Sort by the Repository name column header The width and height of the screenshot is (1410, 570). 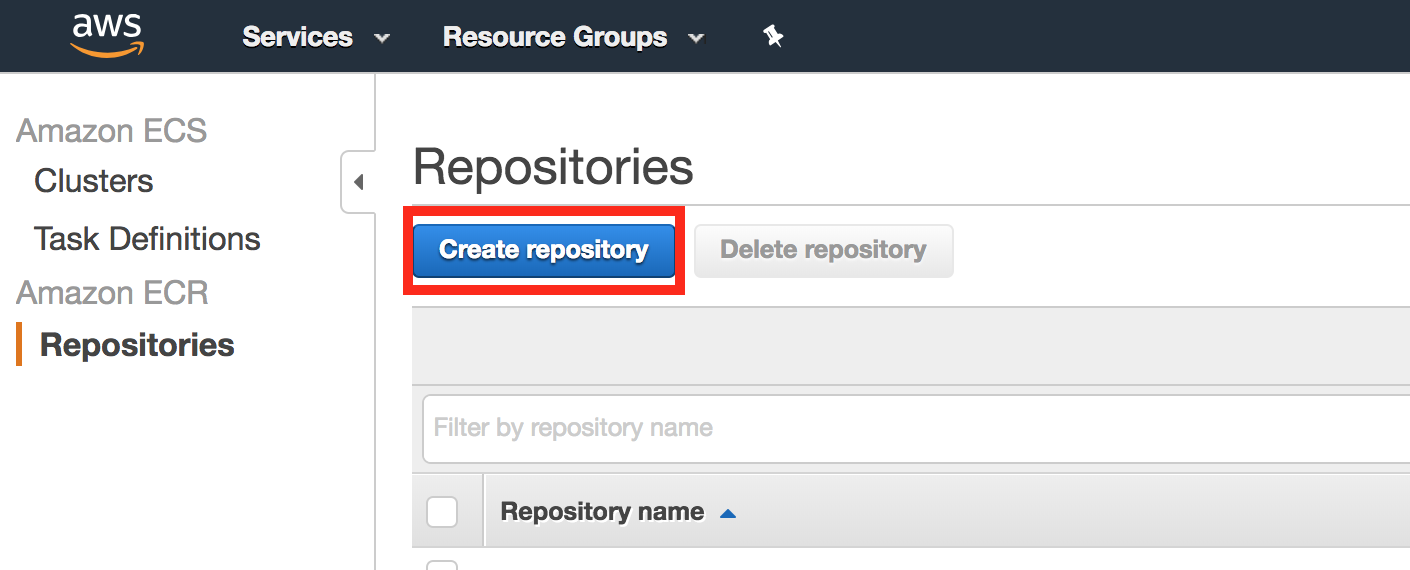(x=602, y=512)
